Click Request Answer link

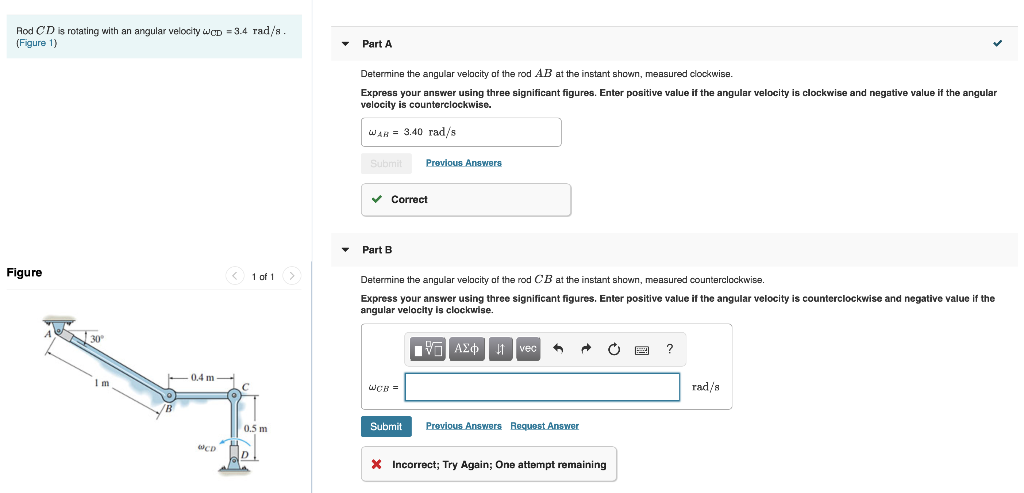(545, 426)
